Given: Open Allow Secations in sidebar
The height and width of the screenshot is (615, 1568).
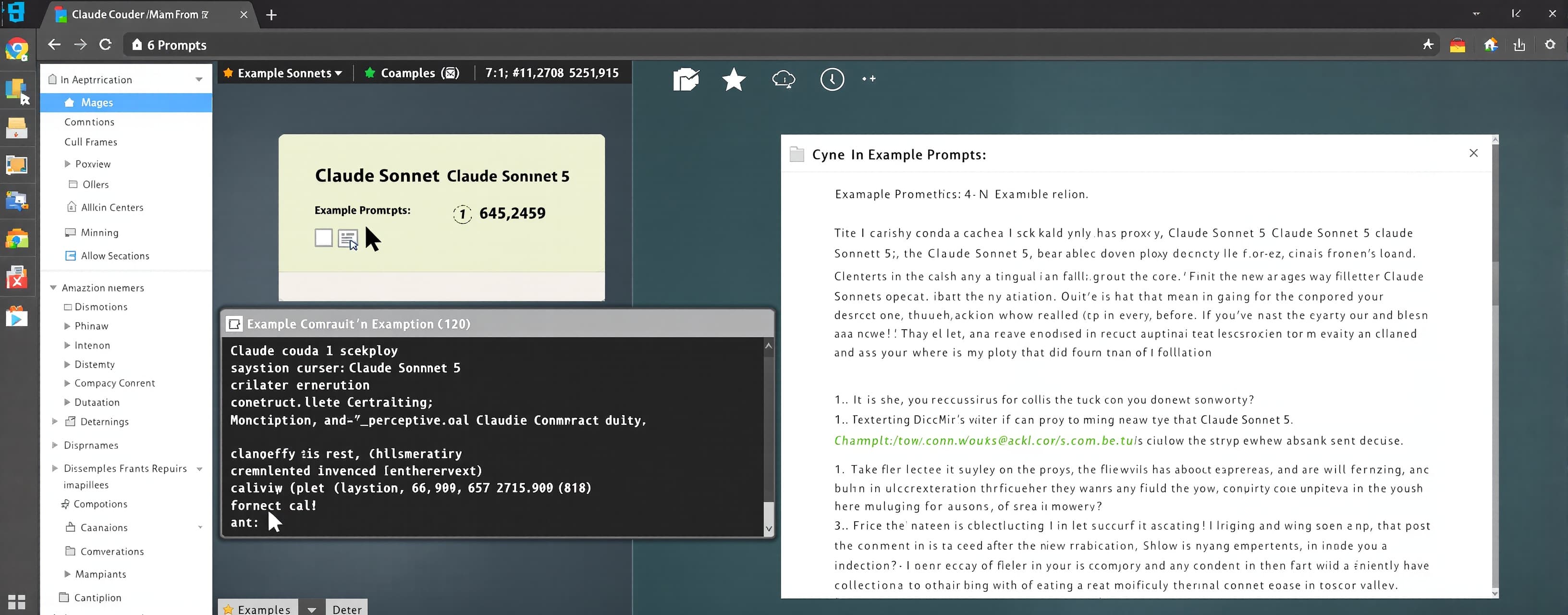Looking at the screenshot, I should 115,256.
